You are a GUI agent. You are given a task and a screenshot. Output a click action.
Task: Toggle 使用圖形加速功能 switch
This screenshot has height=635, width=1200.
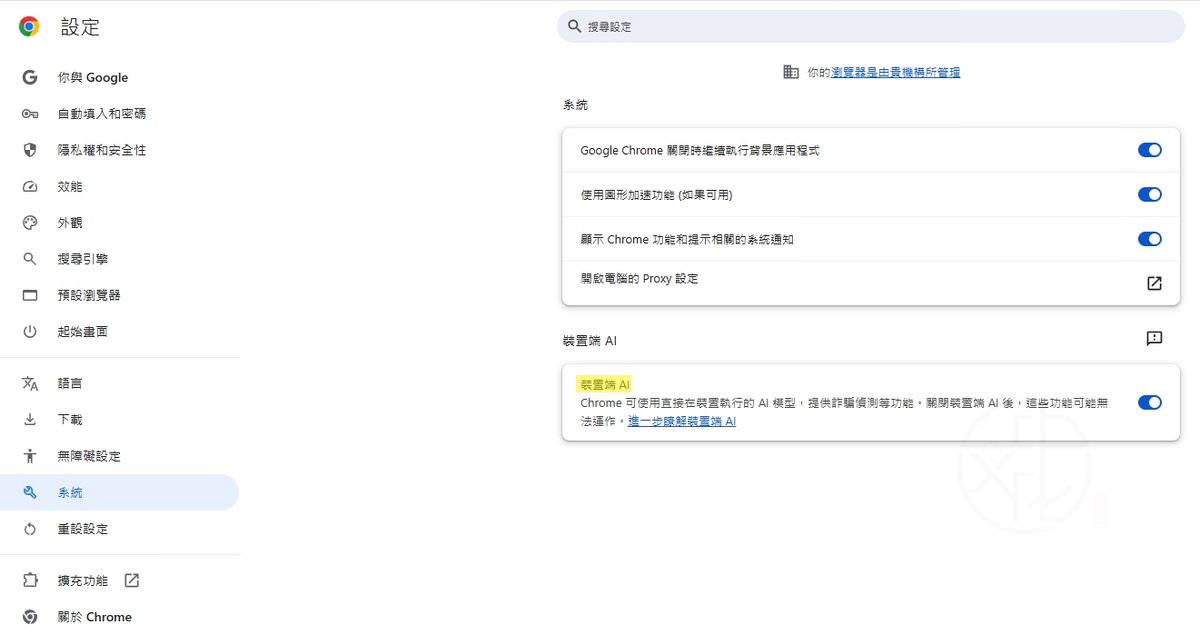1150,194
